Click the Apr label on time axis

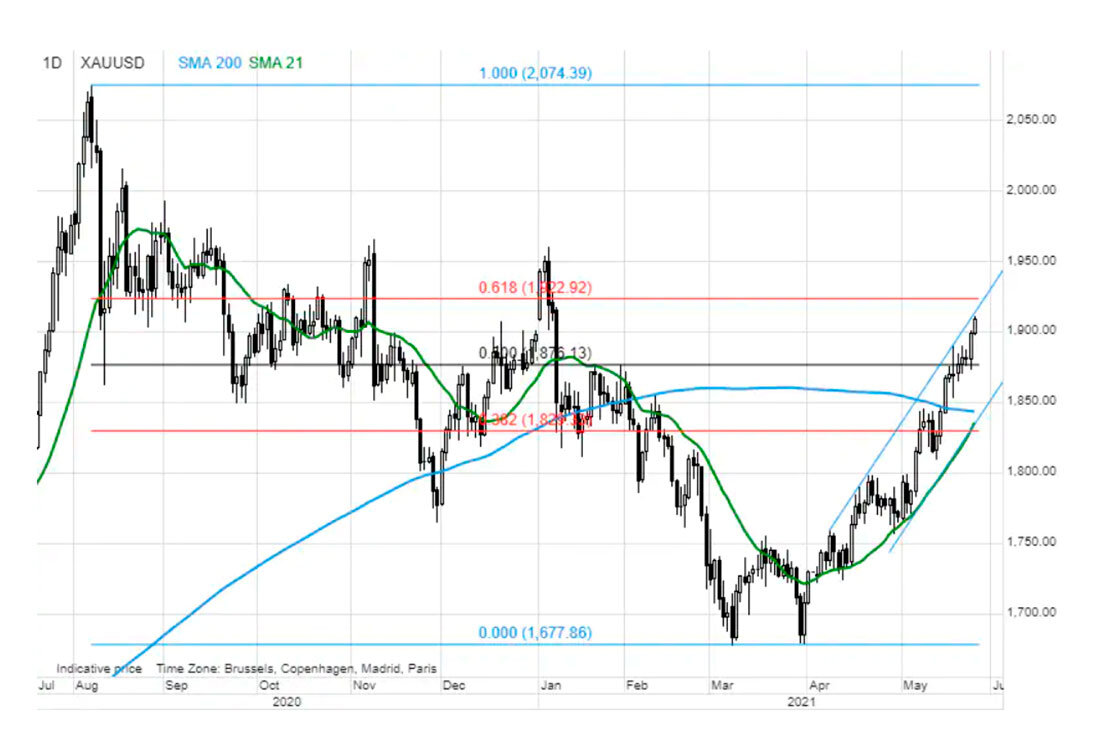pyautogui.click(x=819, y=686)
